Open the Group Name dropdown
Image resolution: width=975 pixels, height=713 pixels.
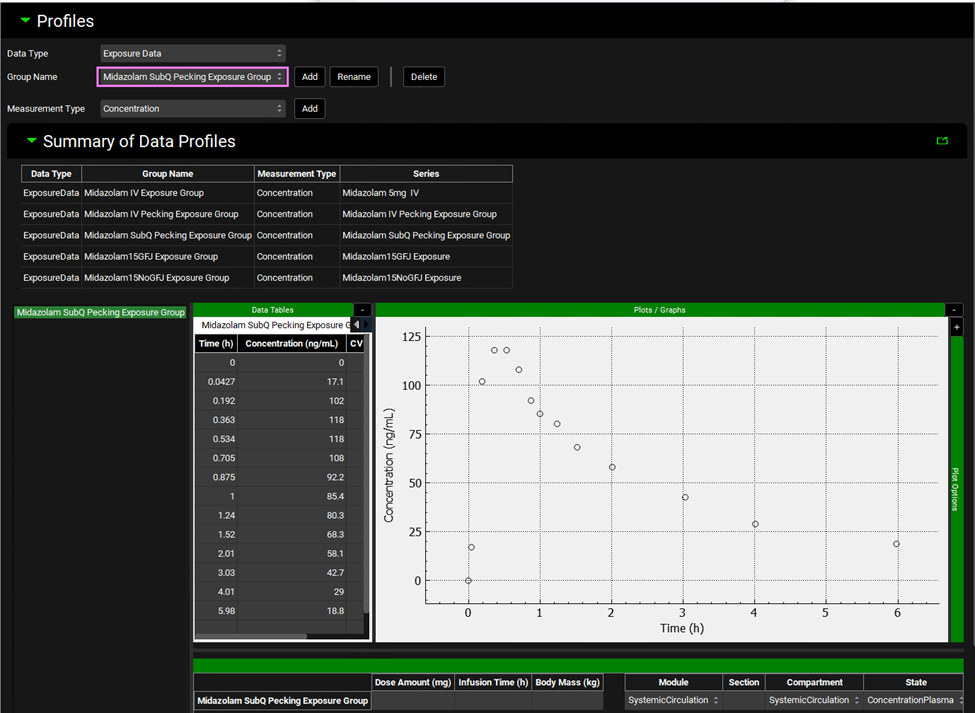193,77
